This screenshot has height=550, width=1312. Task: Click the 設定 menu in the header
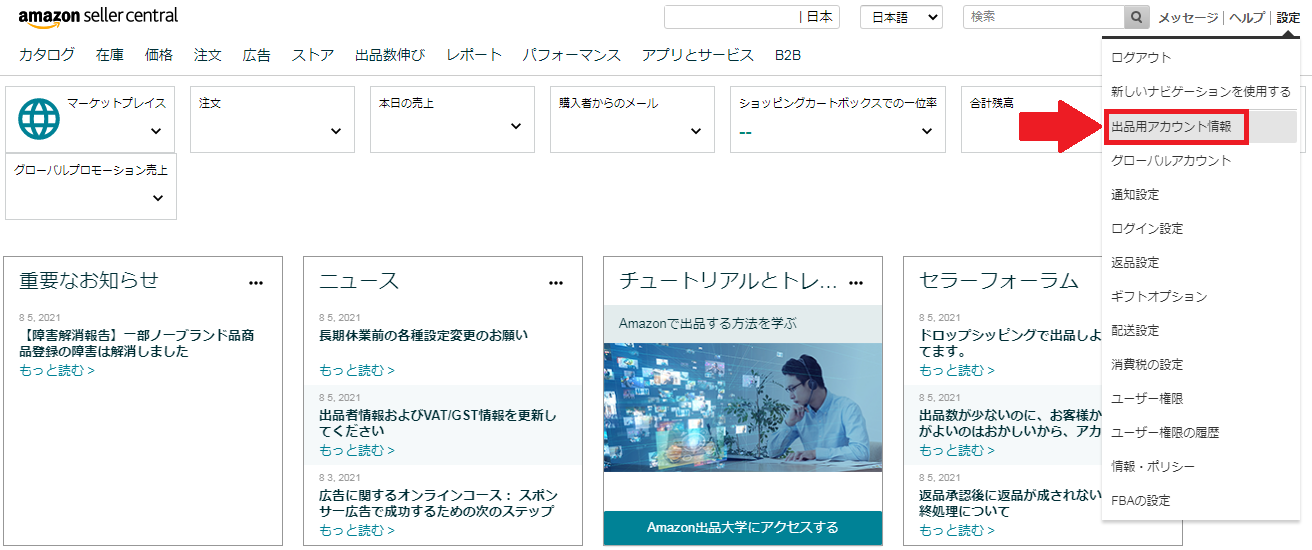pos(1288,18)
